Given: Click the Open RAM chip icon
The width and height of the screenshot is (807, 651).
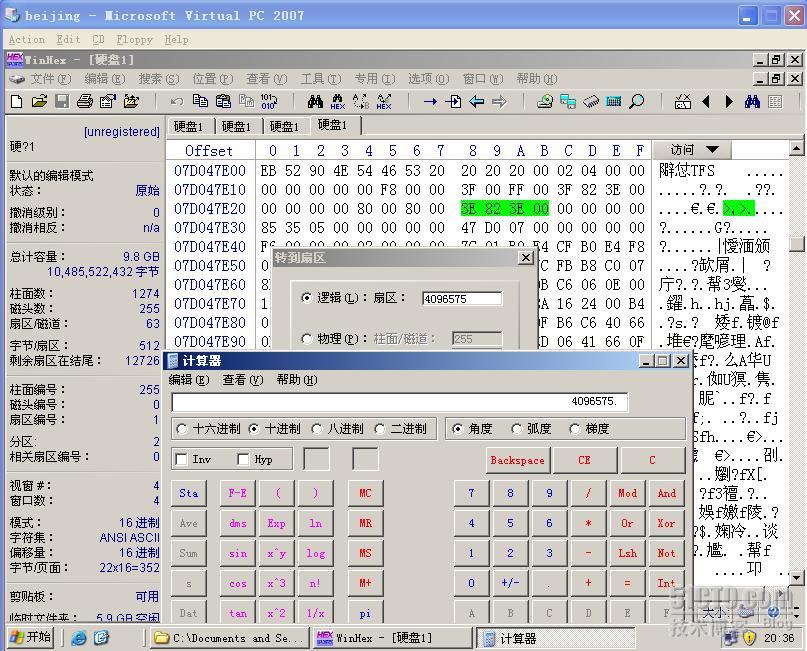Looking at the screenshot, I should point(591,101).
